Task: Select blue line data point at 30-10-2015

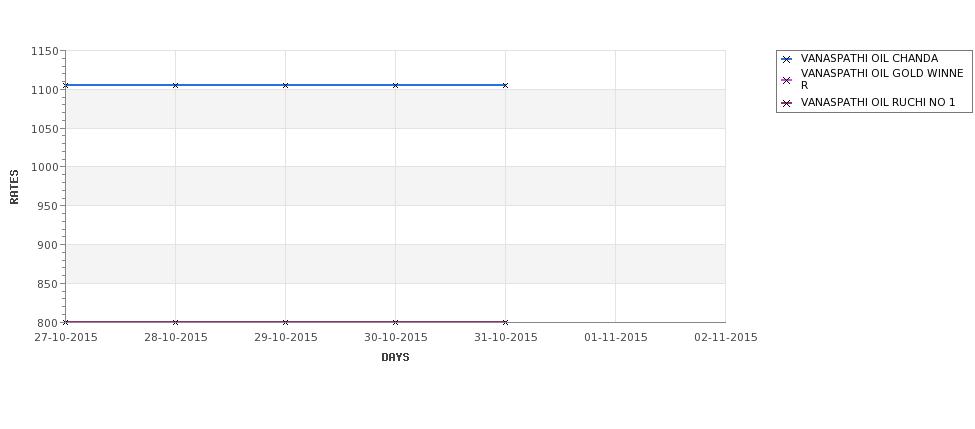Action: point(395,85)
